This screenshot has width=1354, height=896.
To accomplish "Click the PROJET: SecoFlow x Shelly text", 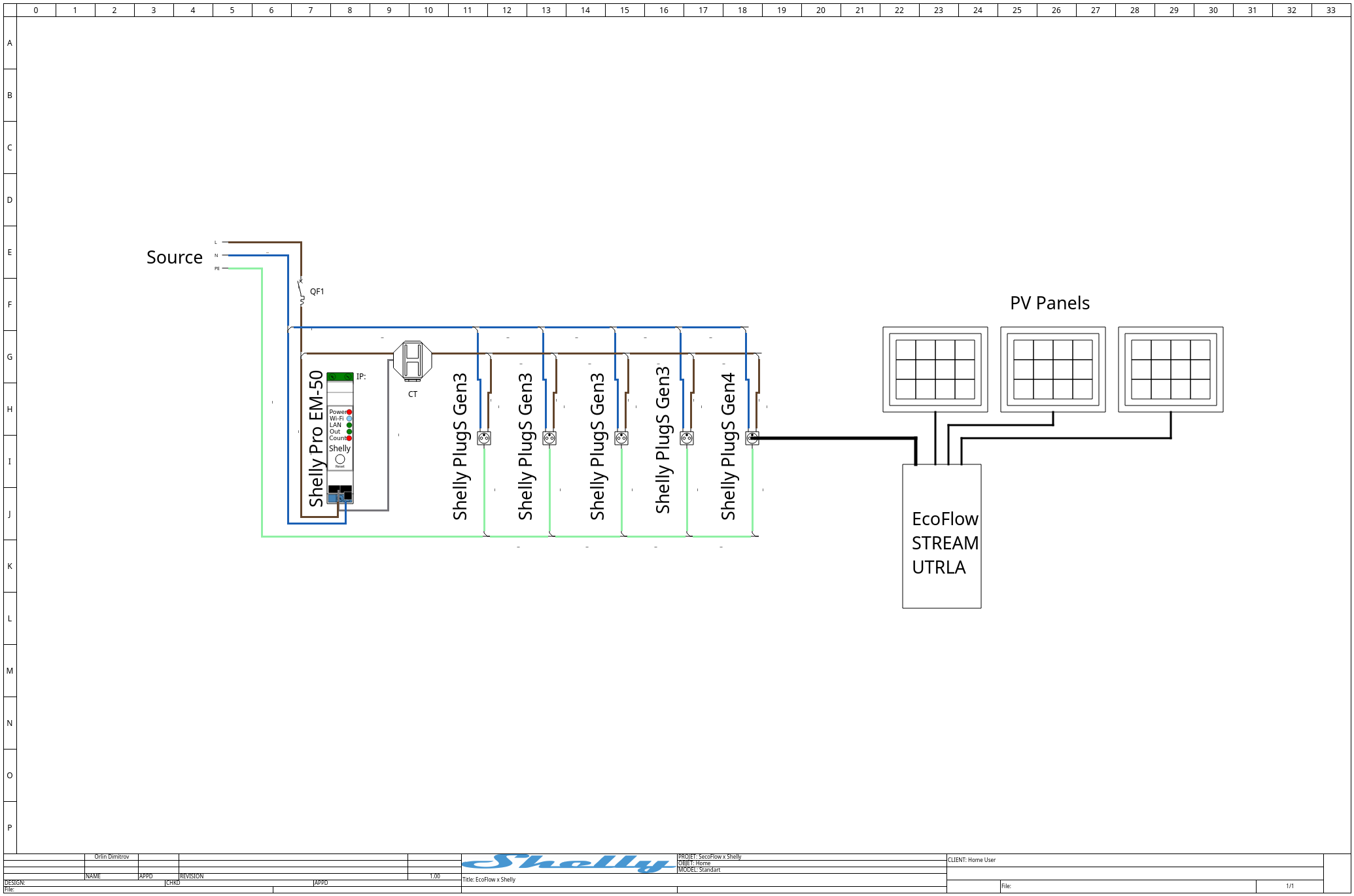I will click(710, 857).
